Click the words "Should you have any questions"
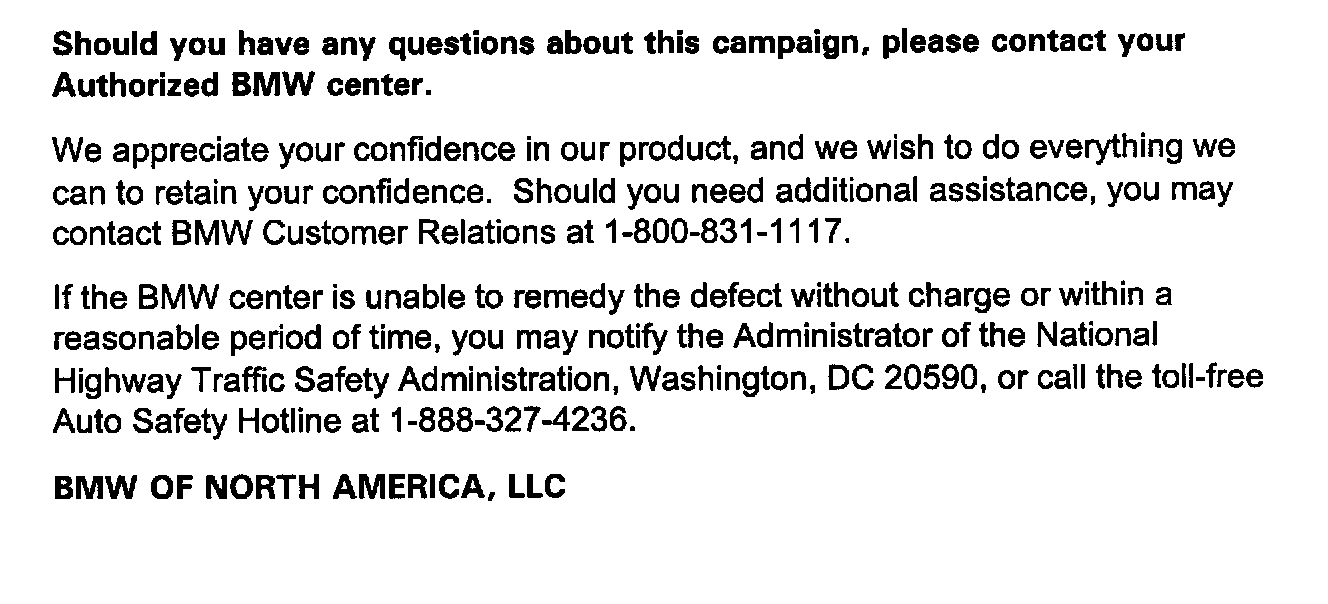The width and height of the screenshot is (1328, 604). click(x=259, y=44)
